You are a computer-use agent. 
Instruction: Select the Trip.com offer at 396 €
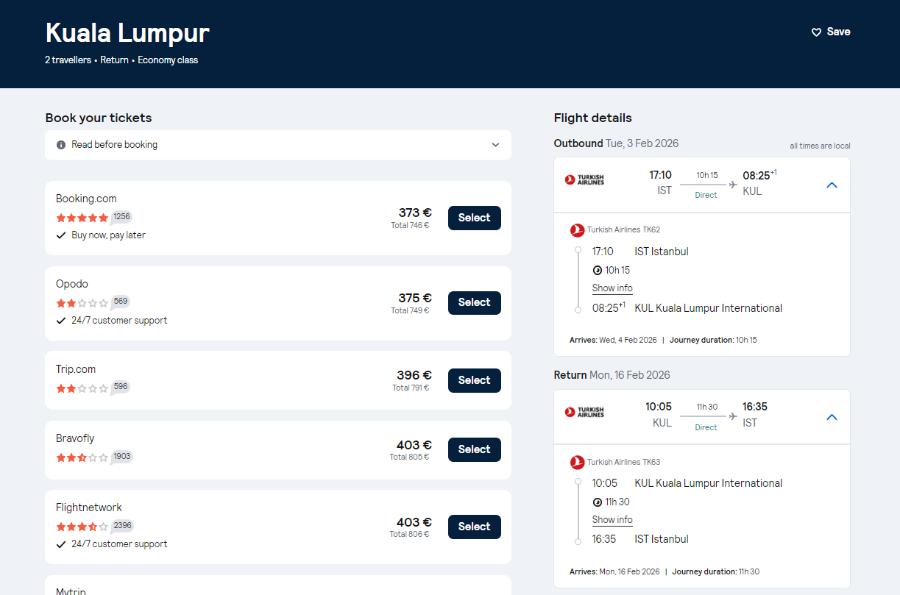point(474,380)
